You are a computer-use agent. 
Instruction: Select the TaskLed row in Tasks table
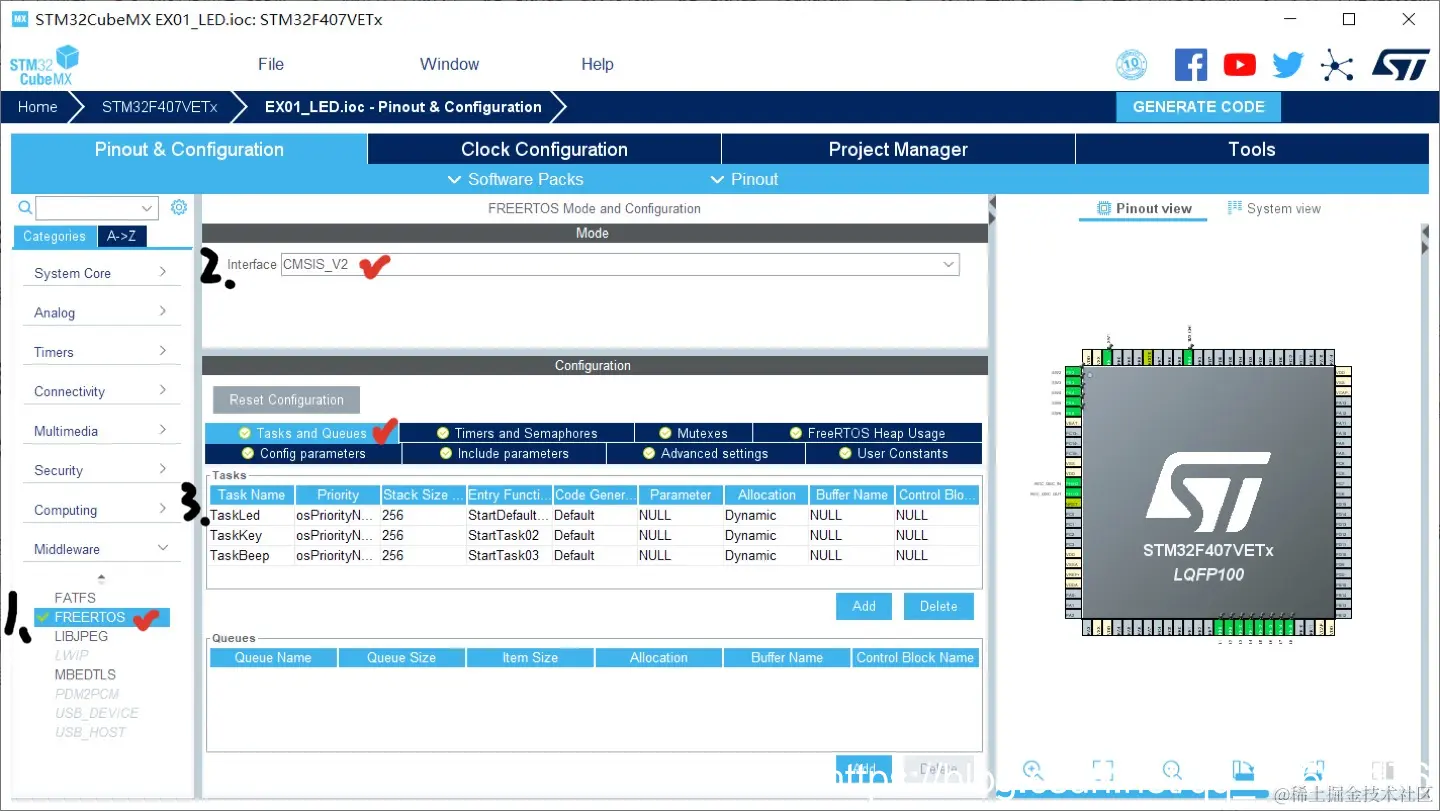click(594, 515)
